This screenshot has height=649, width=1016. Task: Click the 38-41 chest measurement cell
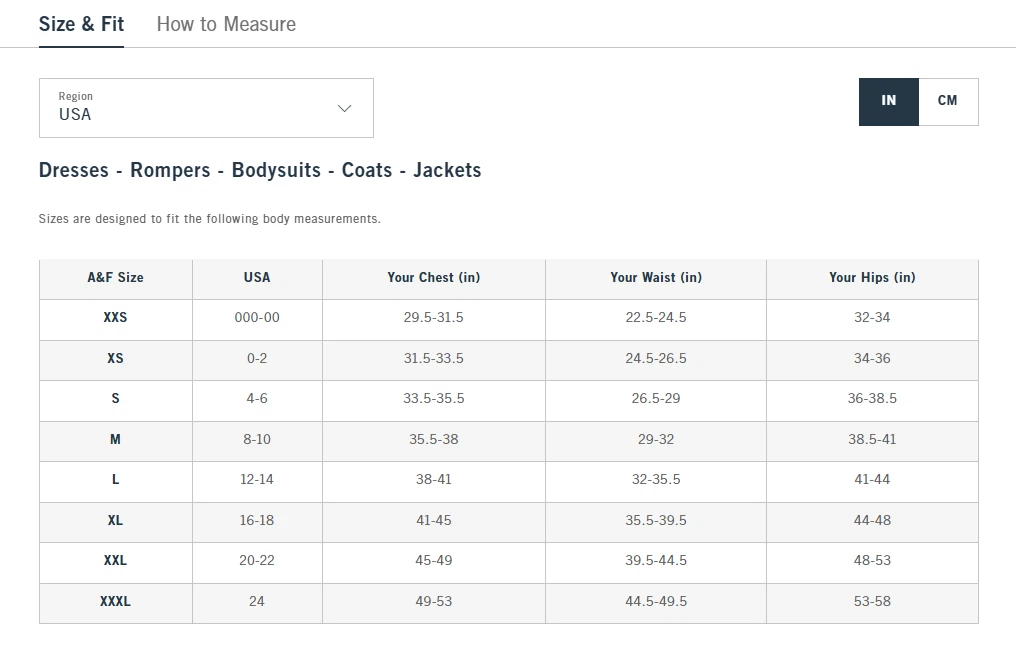(x=433, y=479)
